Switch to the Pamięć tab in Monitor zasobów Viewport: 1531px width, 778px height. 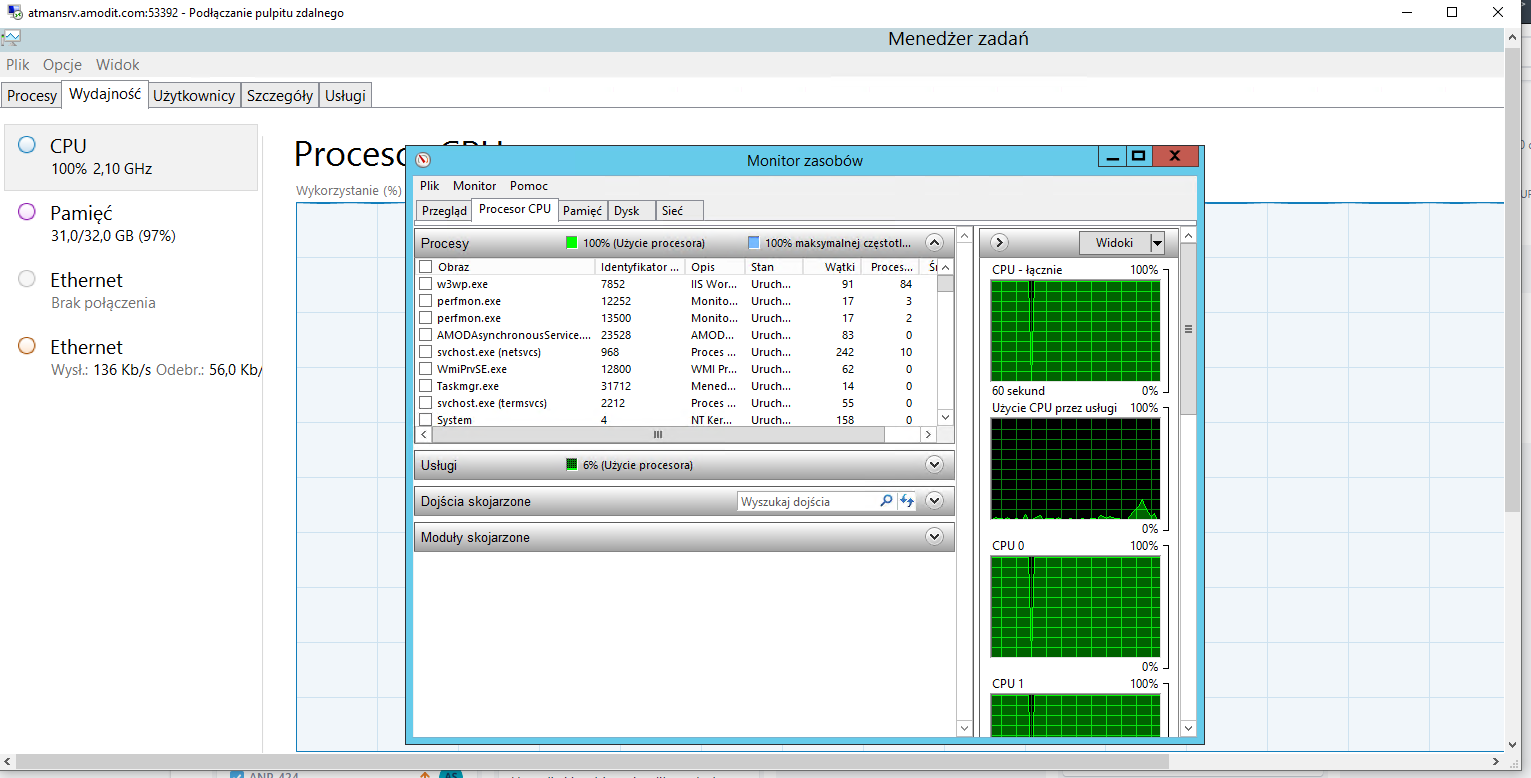tap(582, 211)
